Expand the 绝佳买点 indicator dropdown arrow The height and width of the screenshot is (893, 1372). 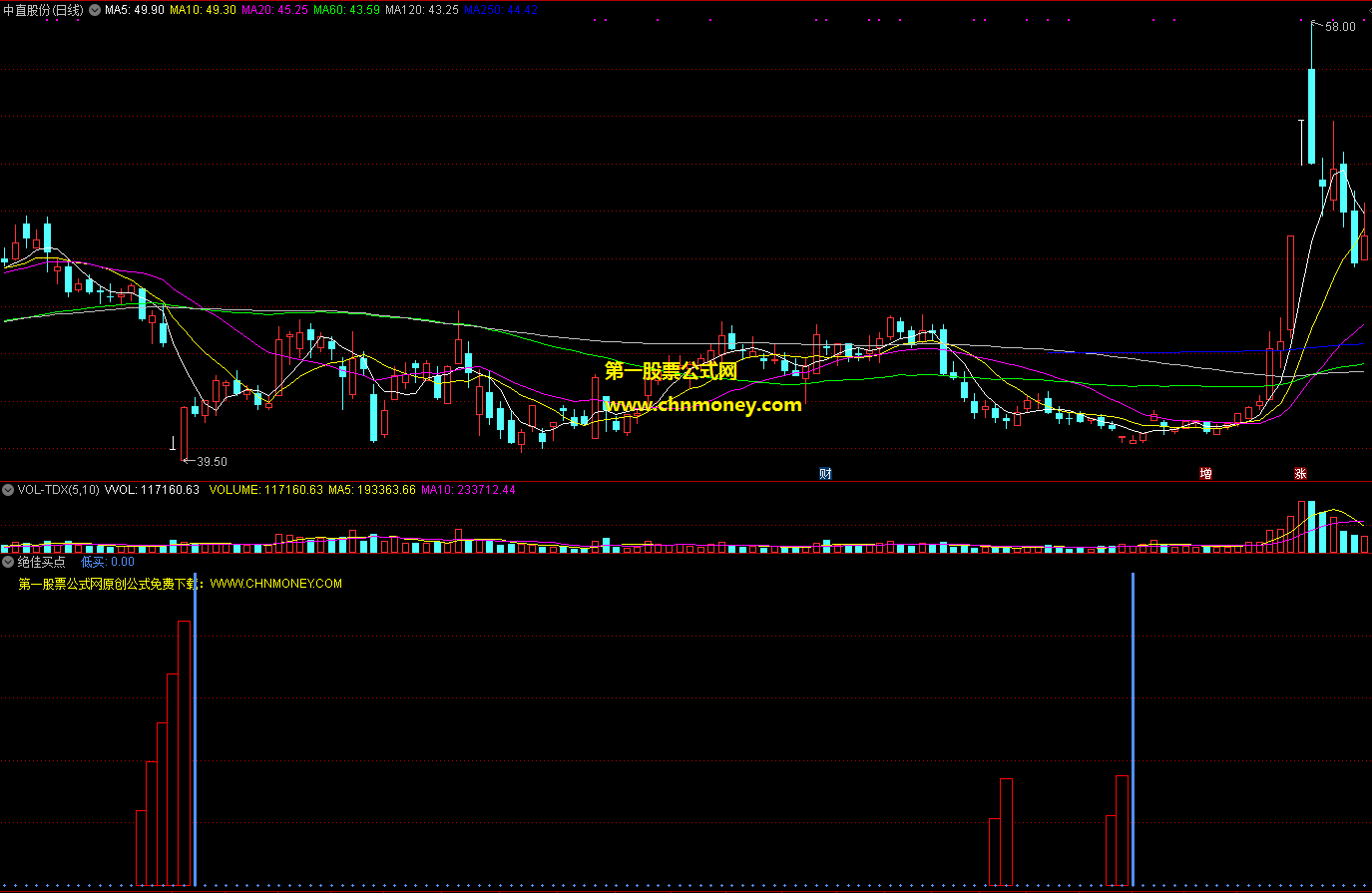click(x=8, y=562)
